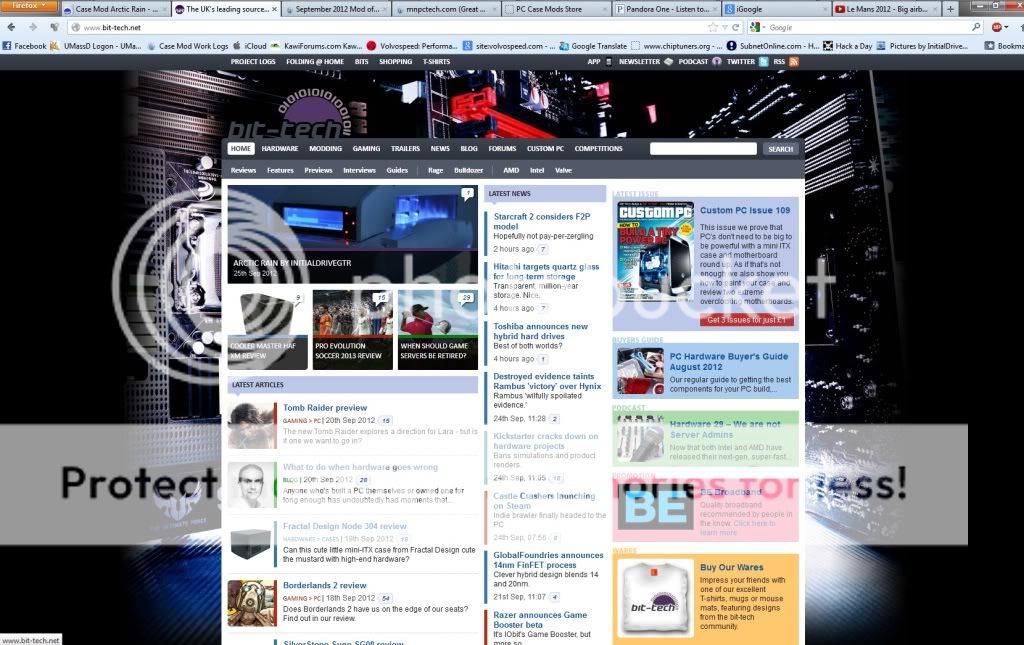Select COMPETITIONS in the site navigation
This screenshot has width=1024, height=645.
click(x=598, y=149)
